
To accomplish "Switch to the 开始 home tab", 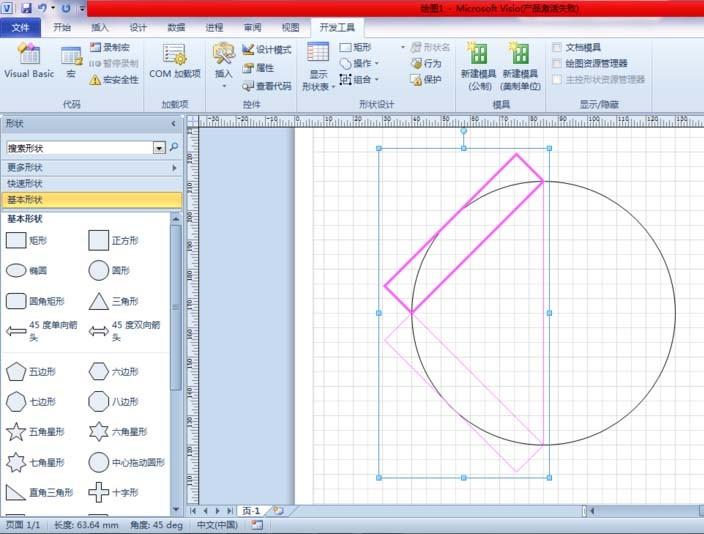I will point(62,27).
